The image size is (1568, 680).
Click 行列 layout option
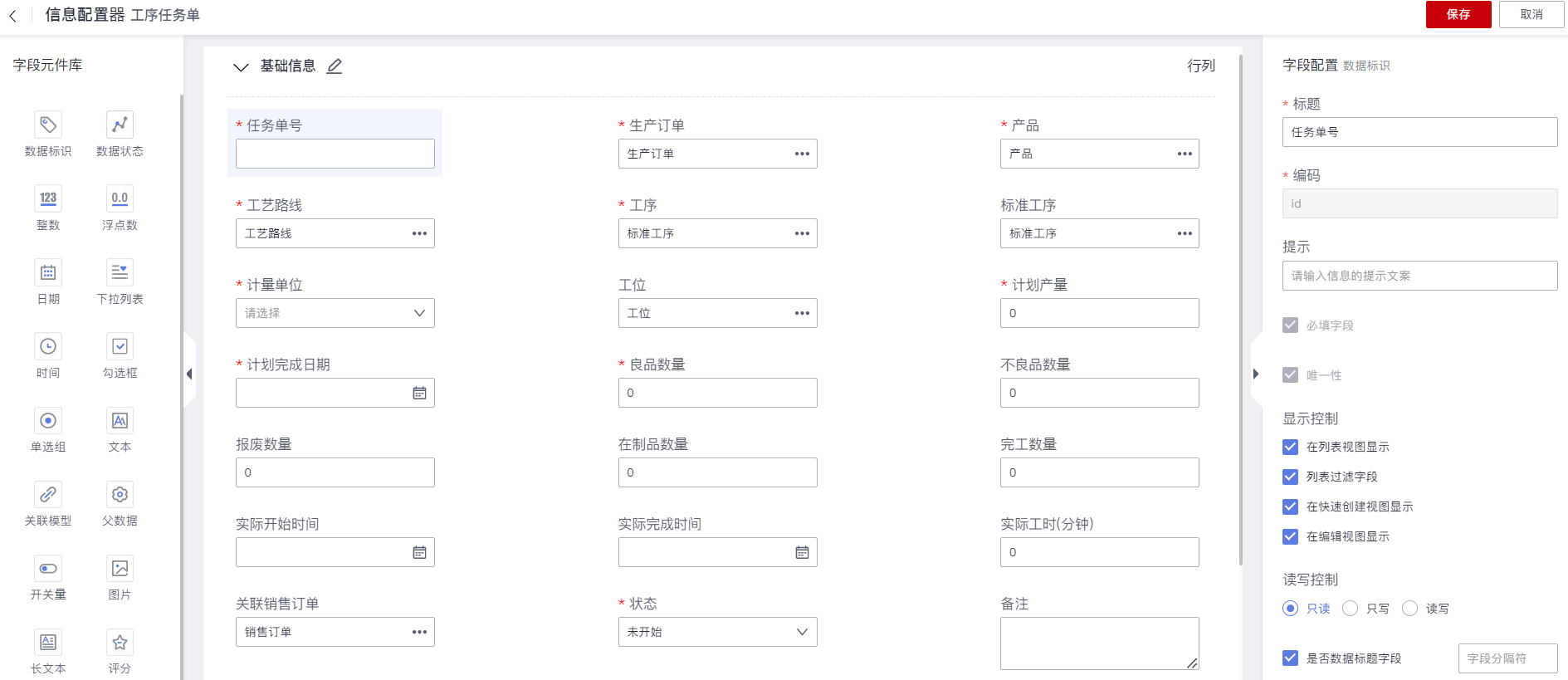1200,66
